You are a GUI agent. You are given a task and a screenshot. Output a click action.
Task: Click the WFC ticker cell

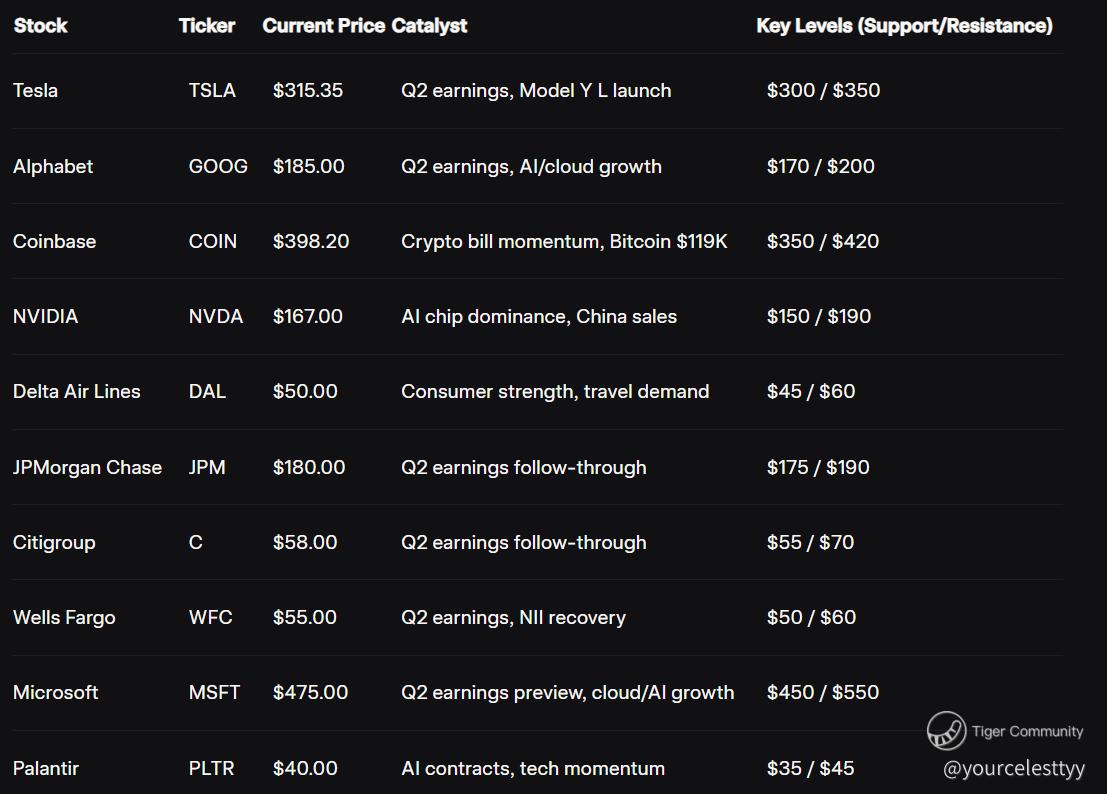click(210, 617)
